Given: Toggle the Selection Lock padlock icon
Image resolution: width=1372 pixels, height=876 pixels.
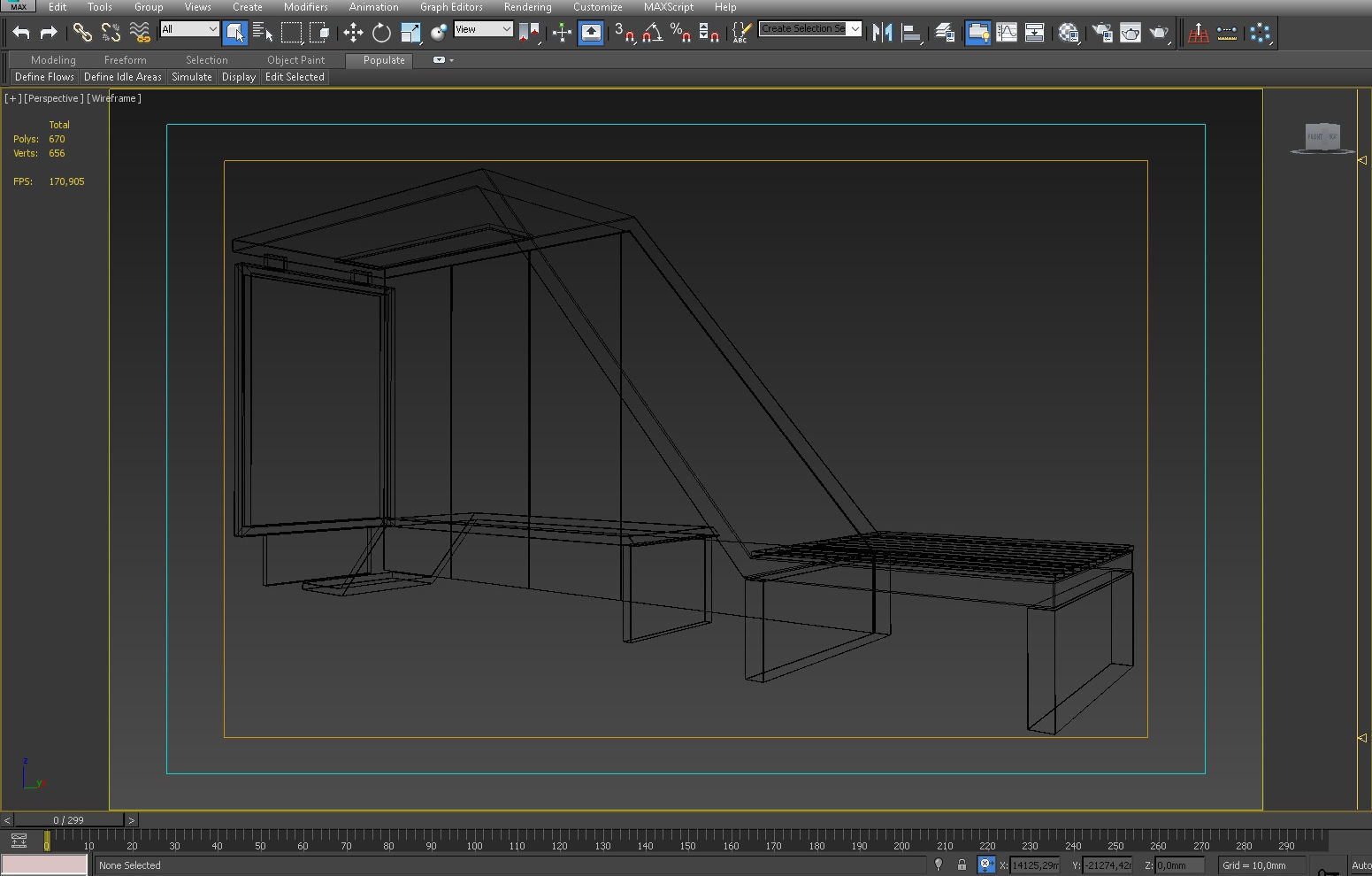Looking at the screenshot, I should pos(962,864).
